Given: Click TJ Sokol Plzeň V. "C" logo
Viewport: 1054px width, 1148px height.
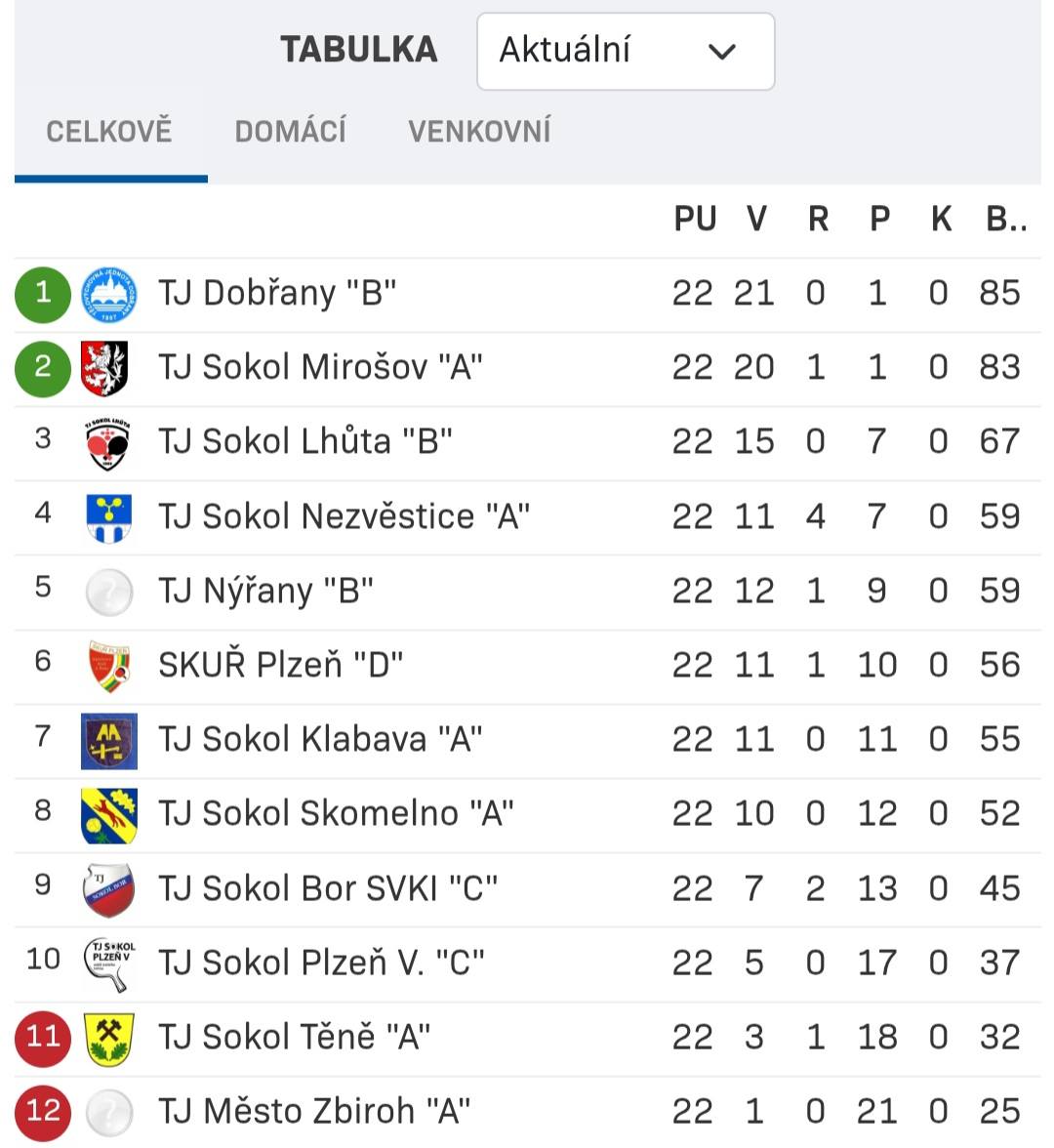Looking at the screenshot, I should point(108,964).
